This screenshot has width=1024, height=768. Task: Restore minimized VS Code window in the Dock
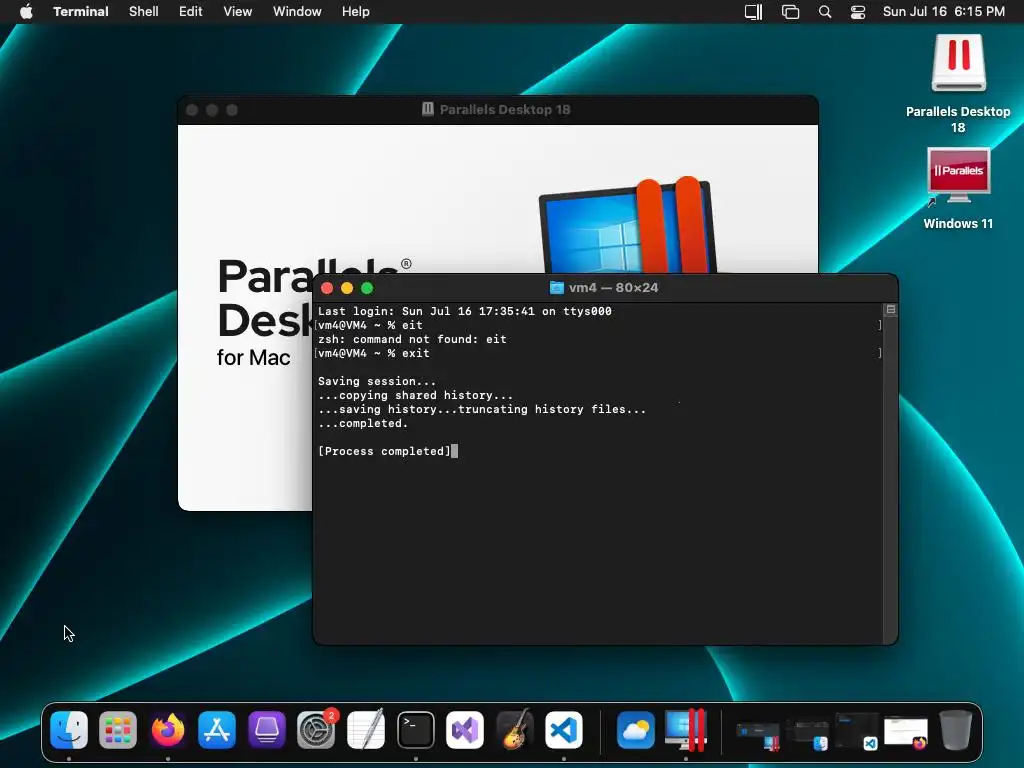pyautogui.click(x=857, y=731)
